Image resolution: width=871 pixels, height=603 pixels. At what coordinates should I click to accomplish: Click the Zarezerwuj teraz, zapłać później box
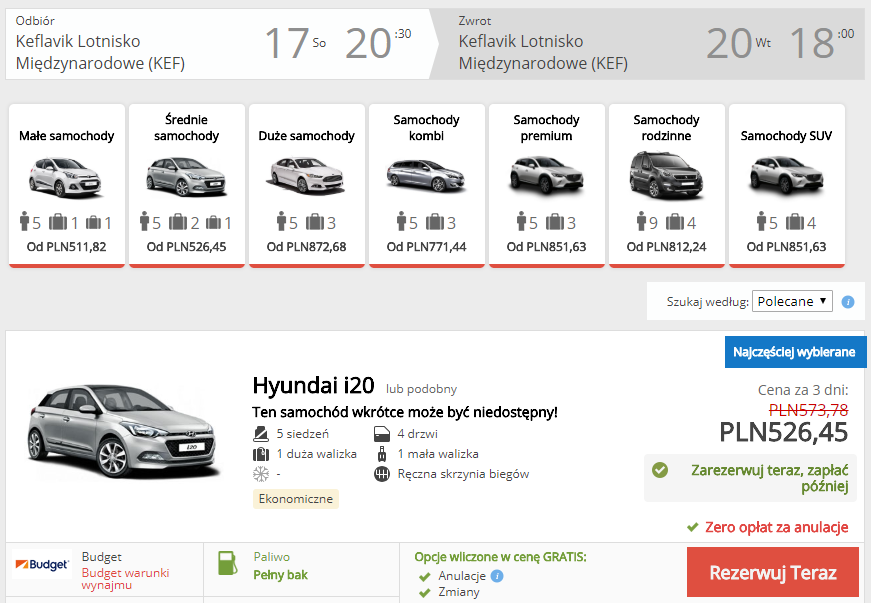(x=750, y=478)
